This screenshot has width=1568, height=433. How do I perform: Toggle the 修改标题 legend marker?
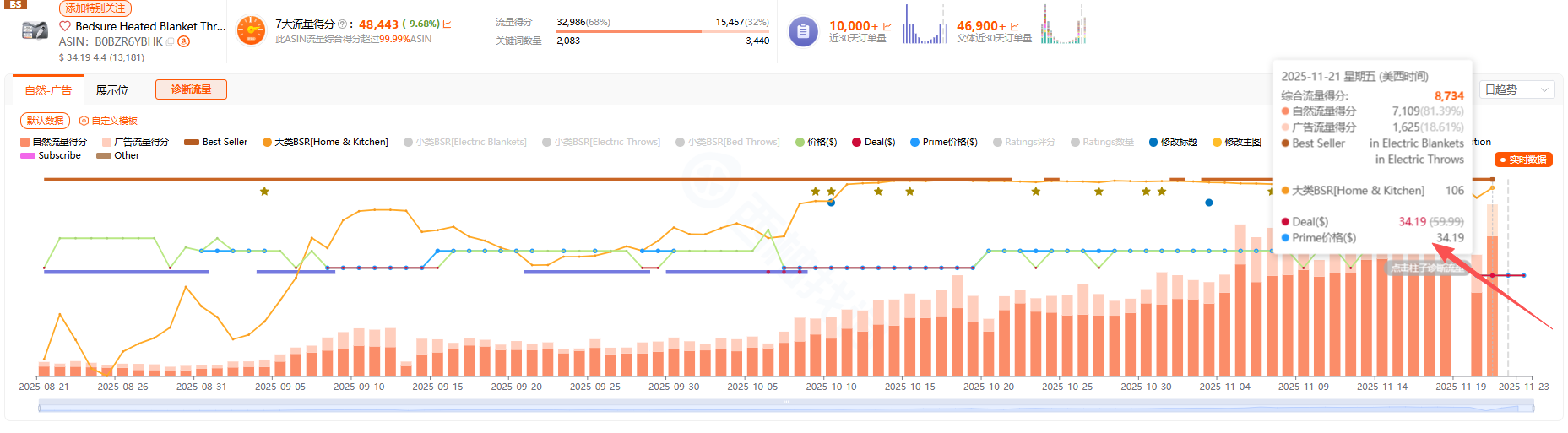(x=1173, y=142)
